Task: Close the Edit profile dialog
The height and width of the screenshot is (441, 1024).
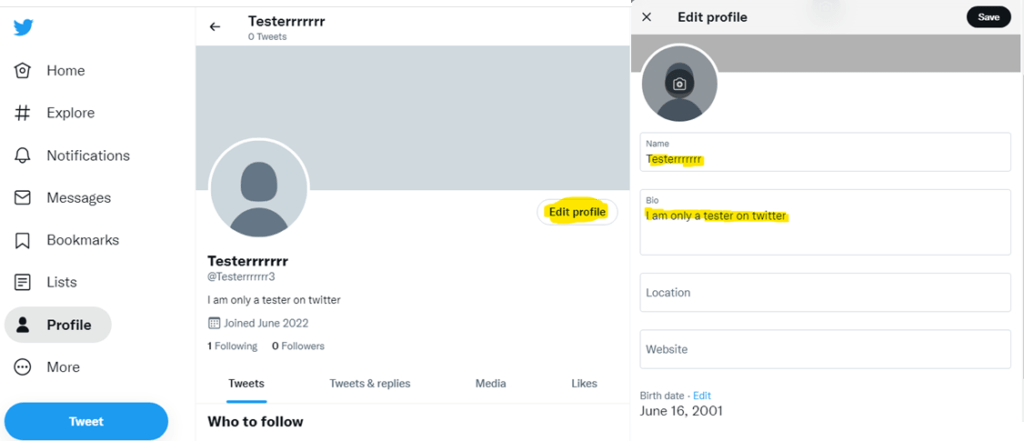Action: (x=647, y=17)
